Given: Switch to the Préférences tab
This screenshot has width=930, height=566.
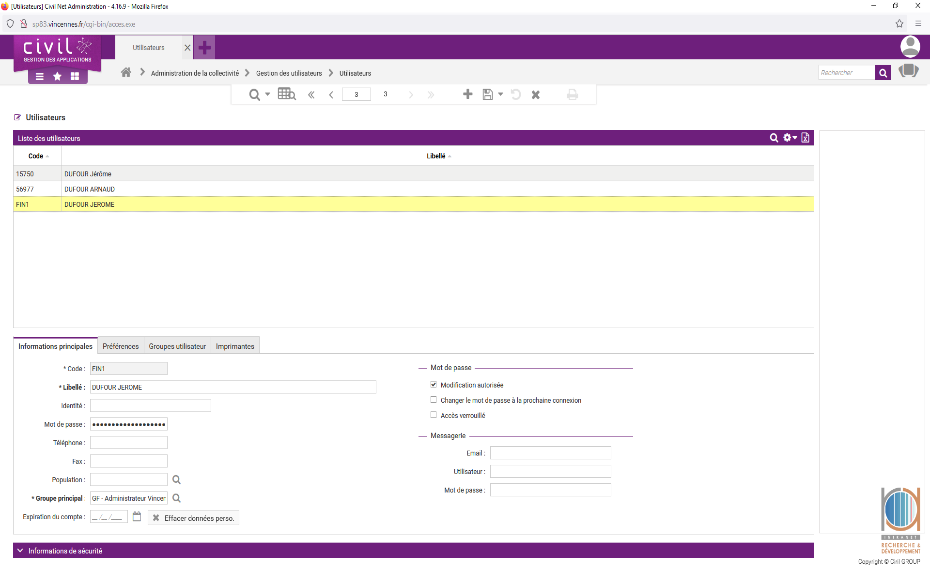Looking at the screenshot, I should tap(120, 346).
